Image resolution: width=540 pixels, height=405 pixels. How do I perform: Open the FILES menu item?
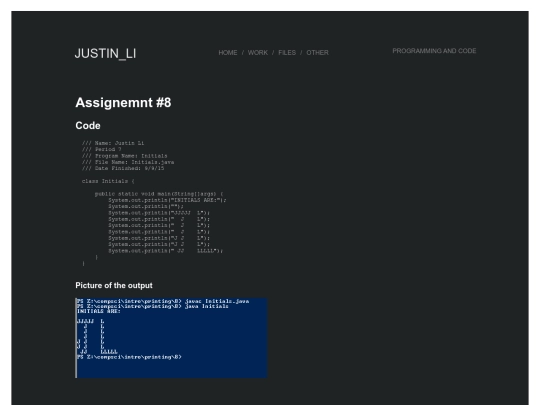pyautogui.click(x=287, y=53)
